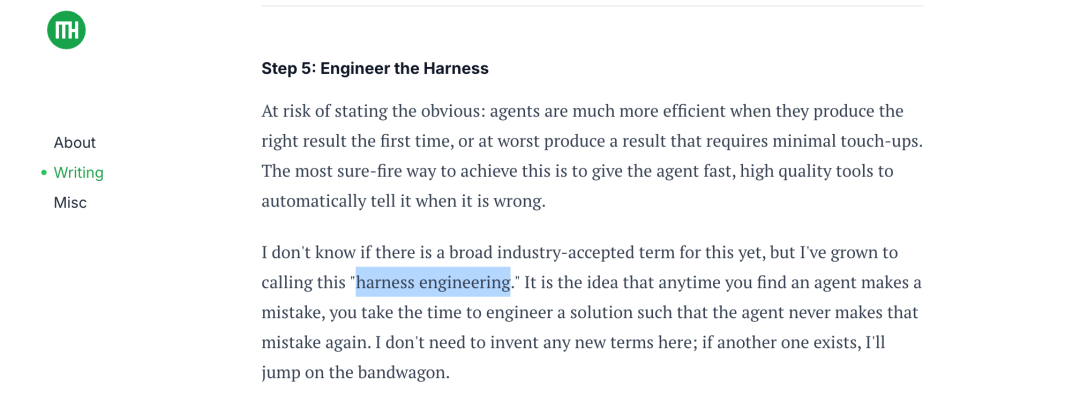Click the horizontal divider above the heading

[x=592, y=6]
